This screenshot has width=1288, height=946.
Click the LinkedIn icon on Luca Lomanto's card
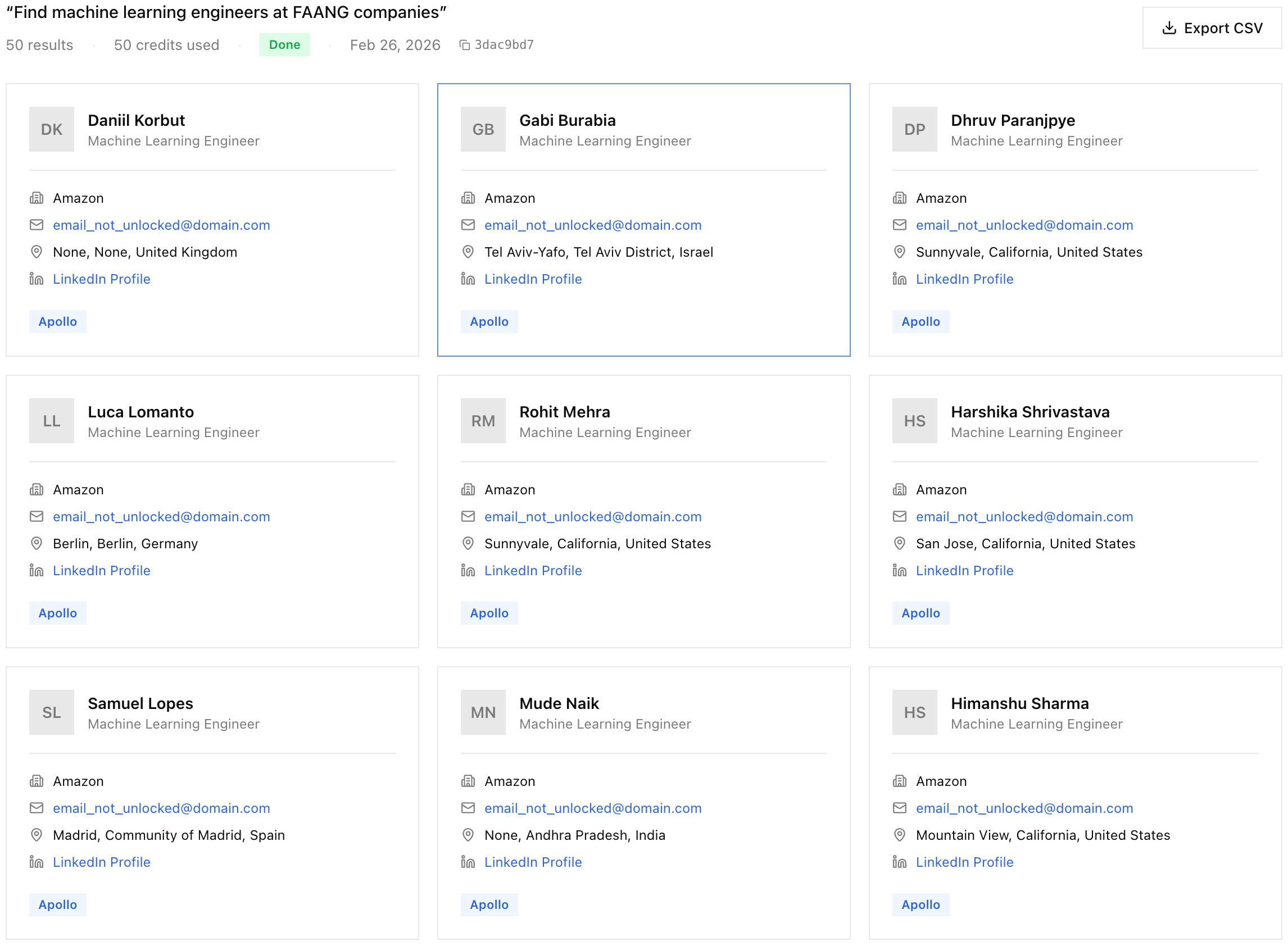point(37,570)
